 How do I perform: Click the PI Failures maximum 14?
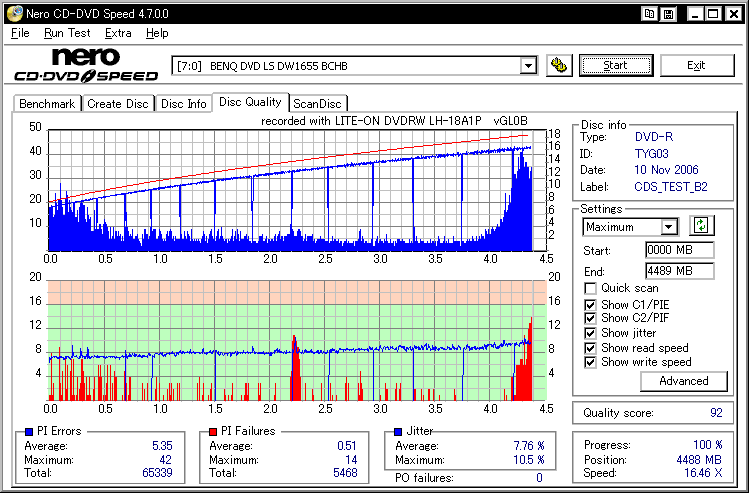coord(351,460)
